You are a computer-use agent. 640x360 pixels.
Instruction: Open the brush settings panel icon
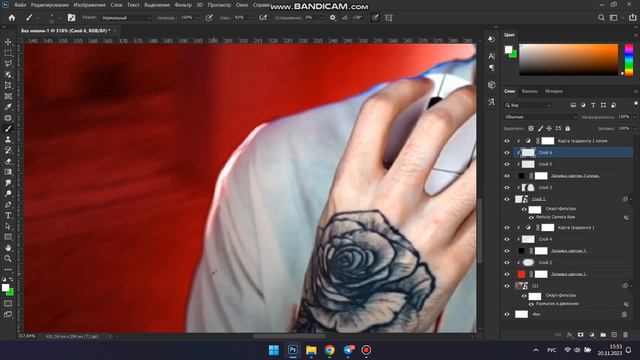point(71,18)
